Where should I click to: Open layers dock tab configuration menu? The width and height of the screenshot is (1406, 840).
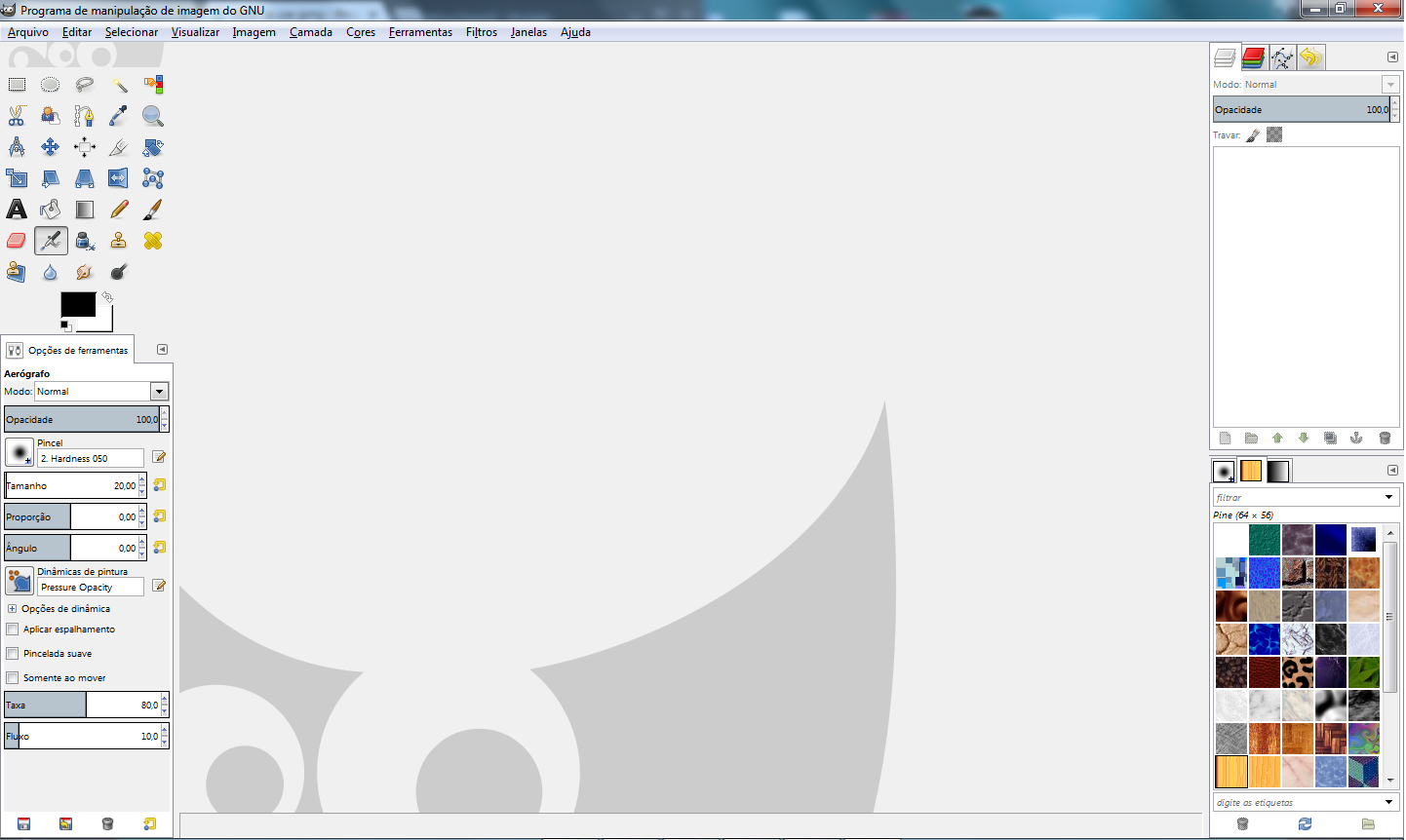pyautogui.click(x=1392, y=57)
